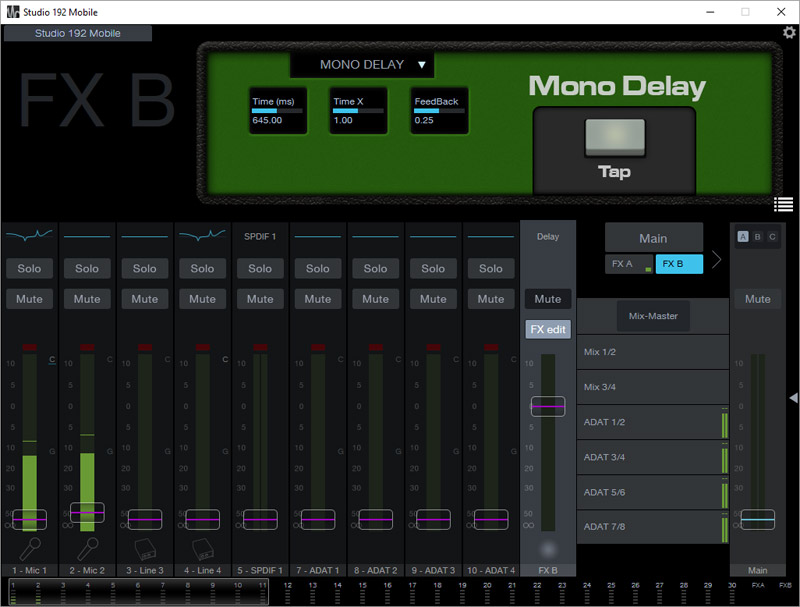The width and height of the screenshot is (800, 607).
Task: Select the Main mix tab
Action: click(653, 238)
